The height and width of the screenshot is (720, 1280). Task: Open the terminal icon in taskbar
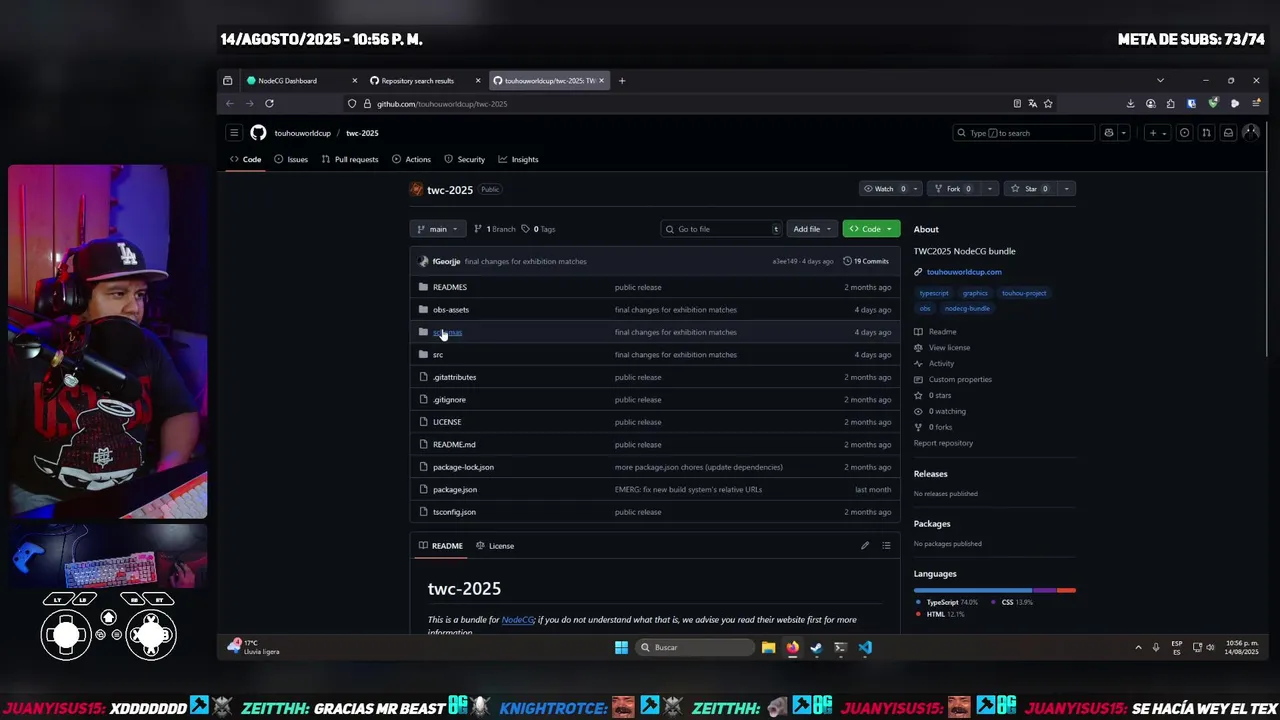840,647
